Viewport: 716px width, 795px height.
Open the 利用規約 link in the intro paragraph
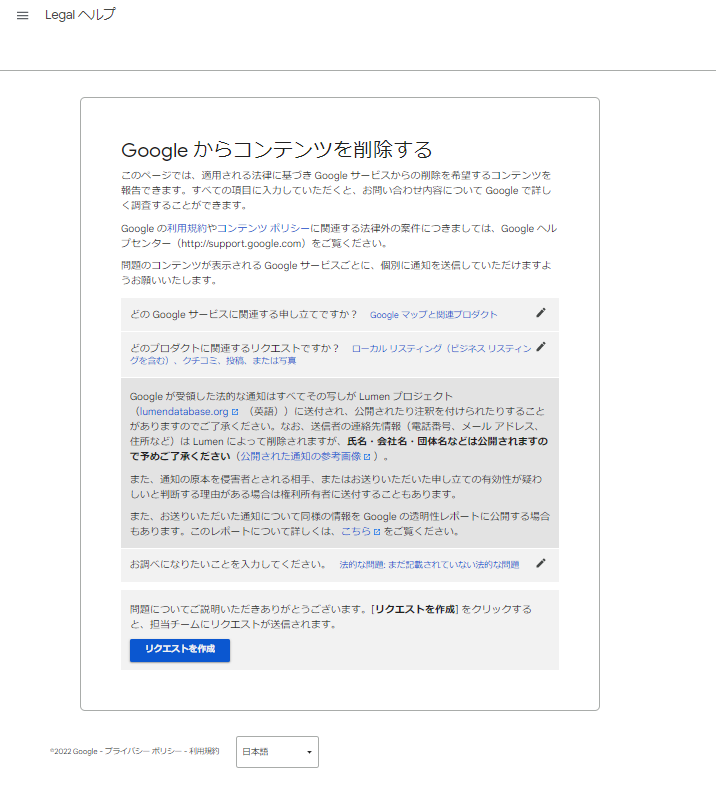[187, 229]
